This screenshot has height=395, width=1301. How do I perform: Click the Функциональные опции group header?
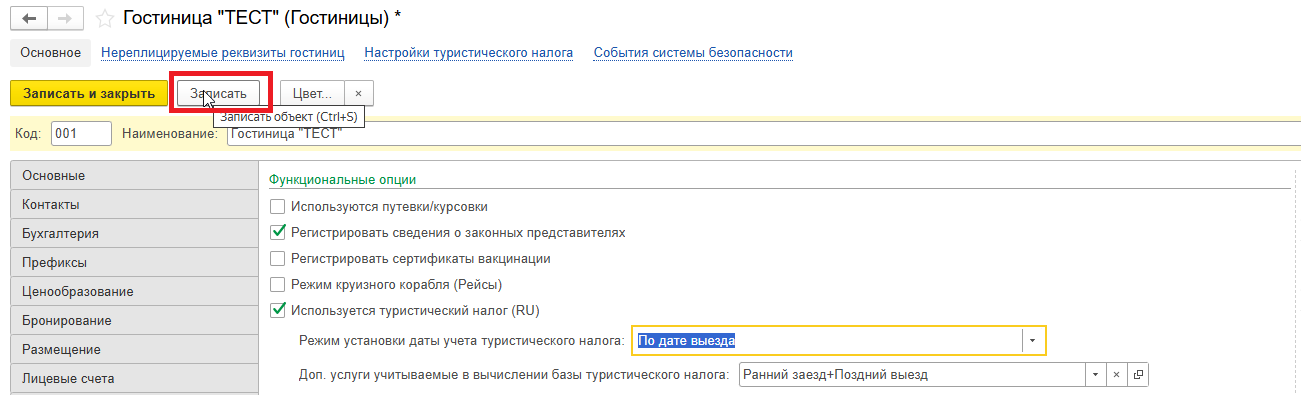343,179
